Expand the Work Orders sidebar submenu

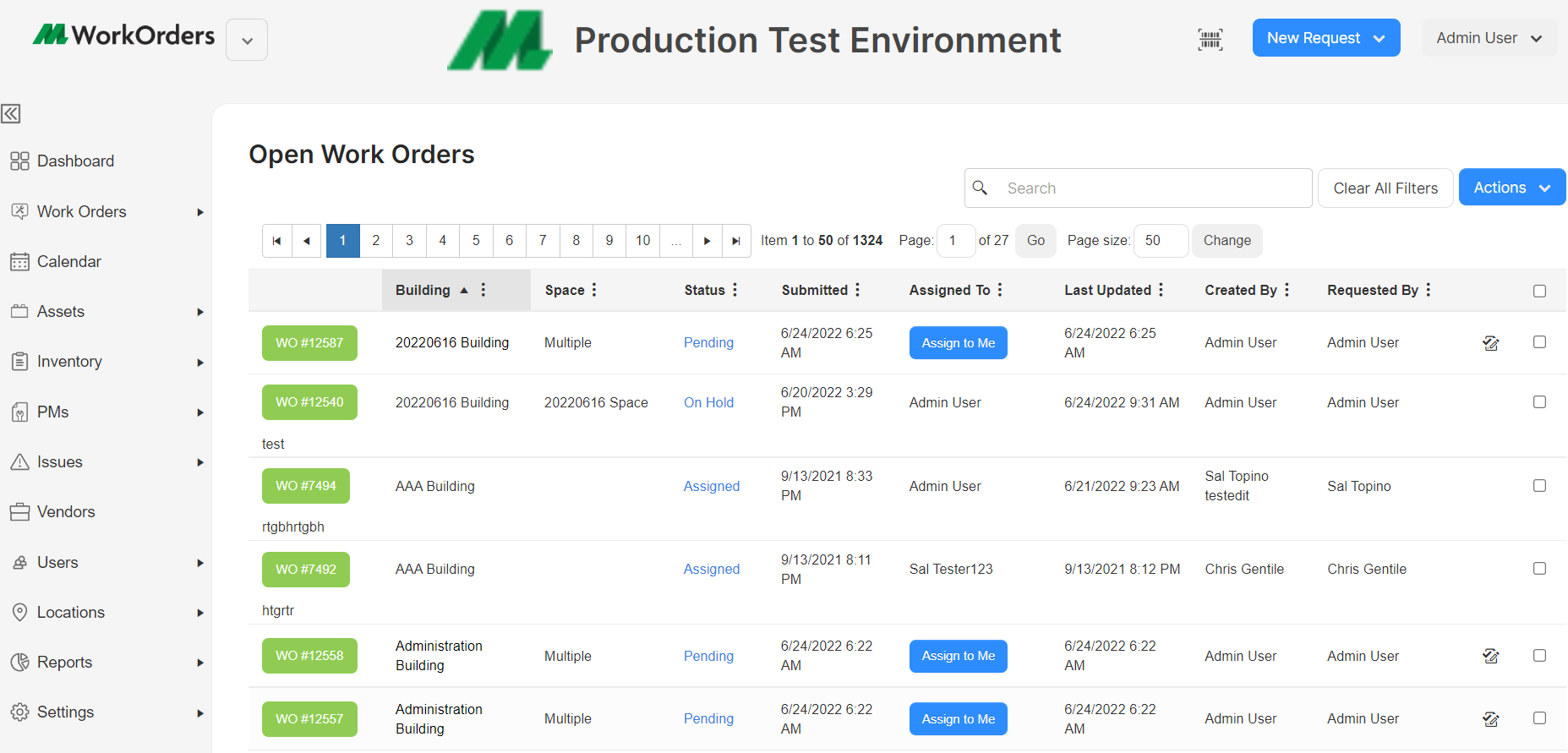click(x=200, y=212)
